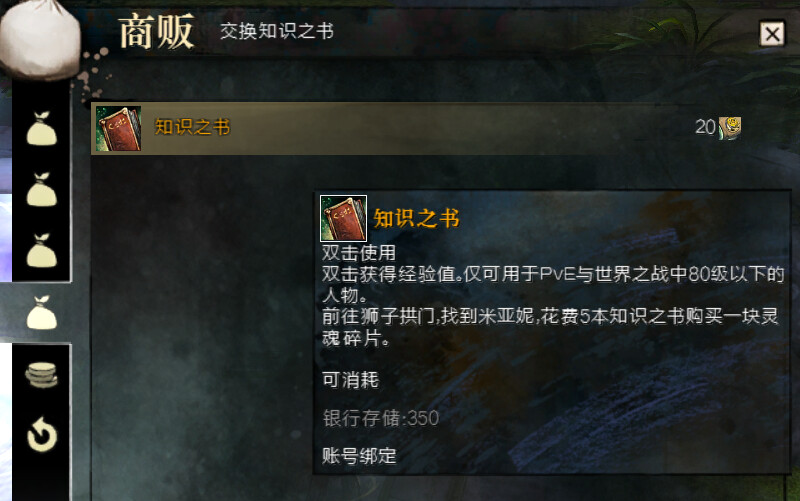This screenshot has height=501, width=800.
Task: Open the buyback tab with circular arrow
Action: [42, 435]
